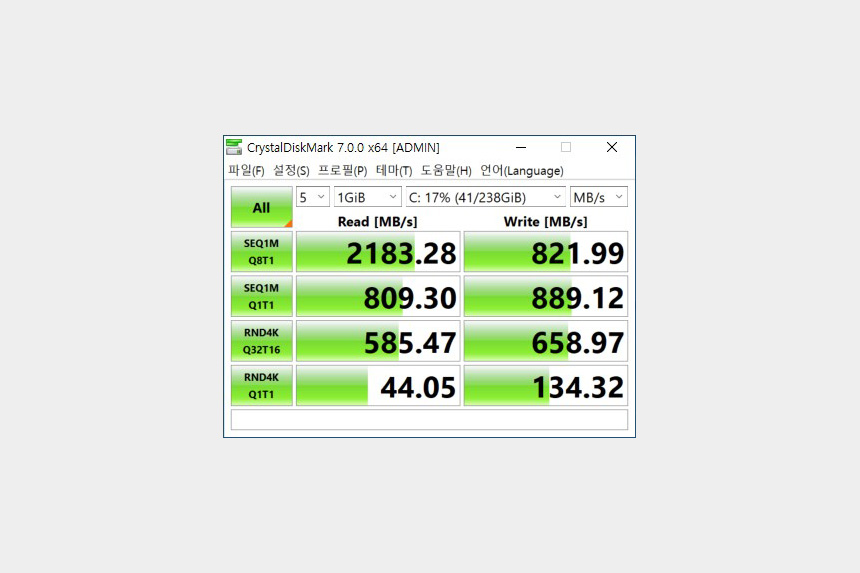Image resolution: width=860 pixels, height=573 pixels.
Task: Select the 2183.28 read result
Action: coord(378,252)
